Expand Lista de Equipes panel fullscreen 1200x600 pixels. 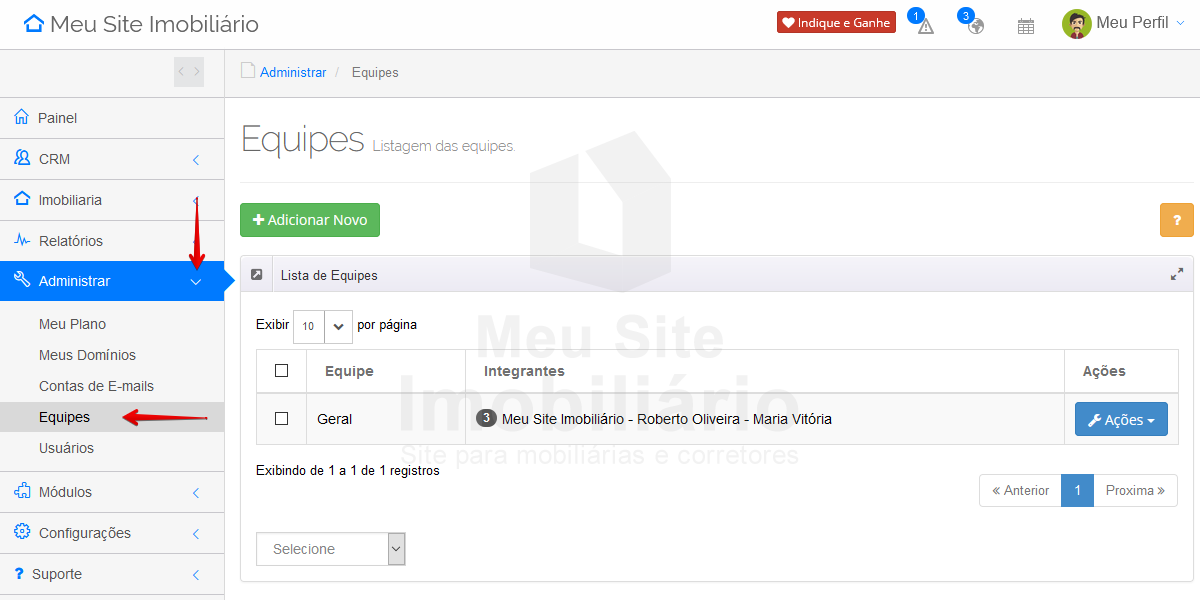[1176, 274]
